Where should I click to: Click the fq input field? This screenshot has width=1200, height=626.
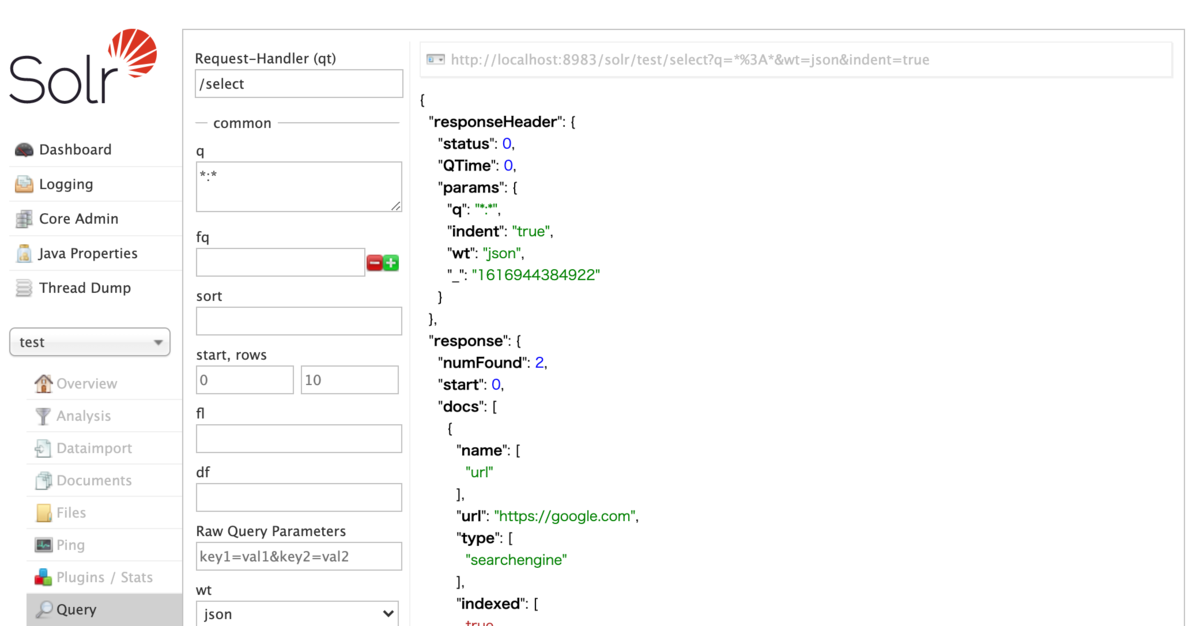point(280,262)
